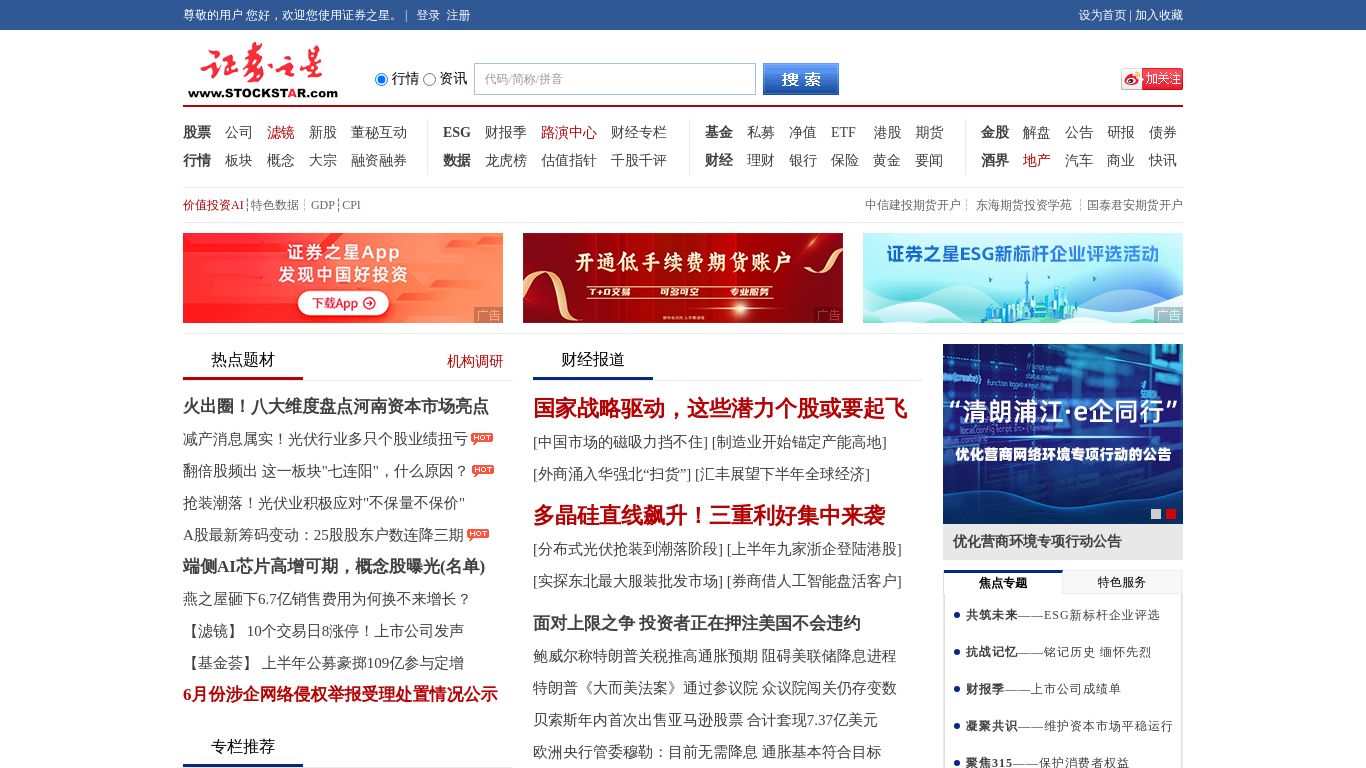Open the 开通低手续费期货账户 banner

point(683,278)
